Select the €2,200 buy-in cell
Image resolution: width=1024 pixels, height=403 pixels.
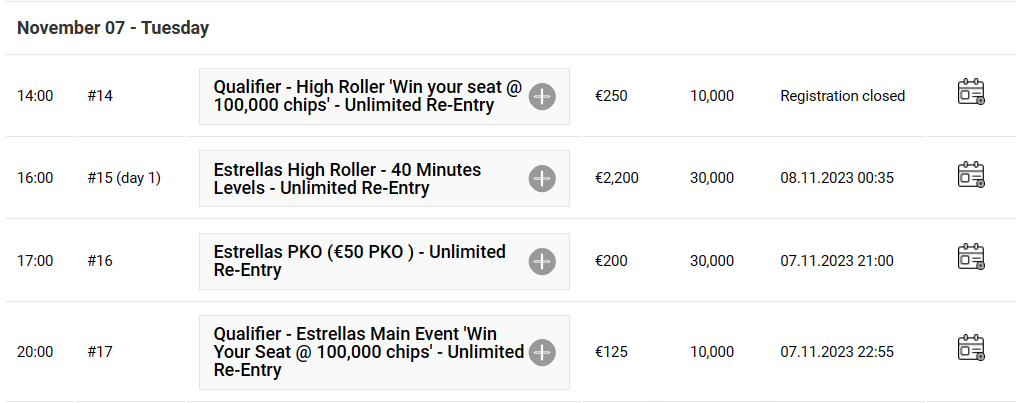[616, 178]
